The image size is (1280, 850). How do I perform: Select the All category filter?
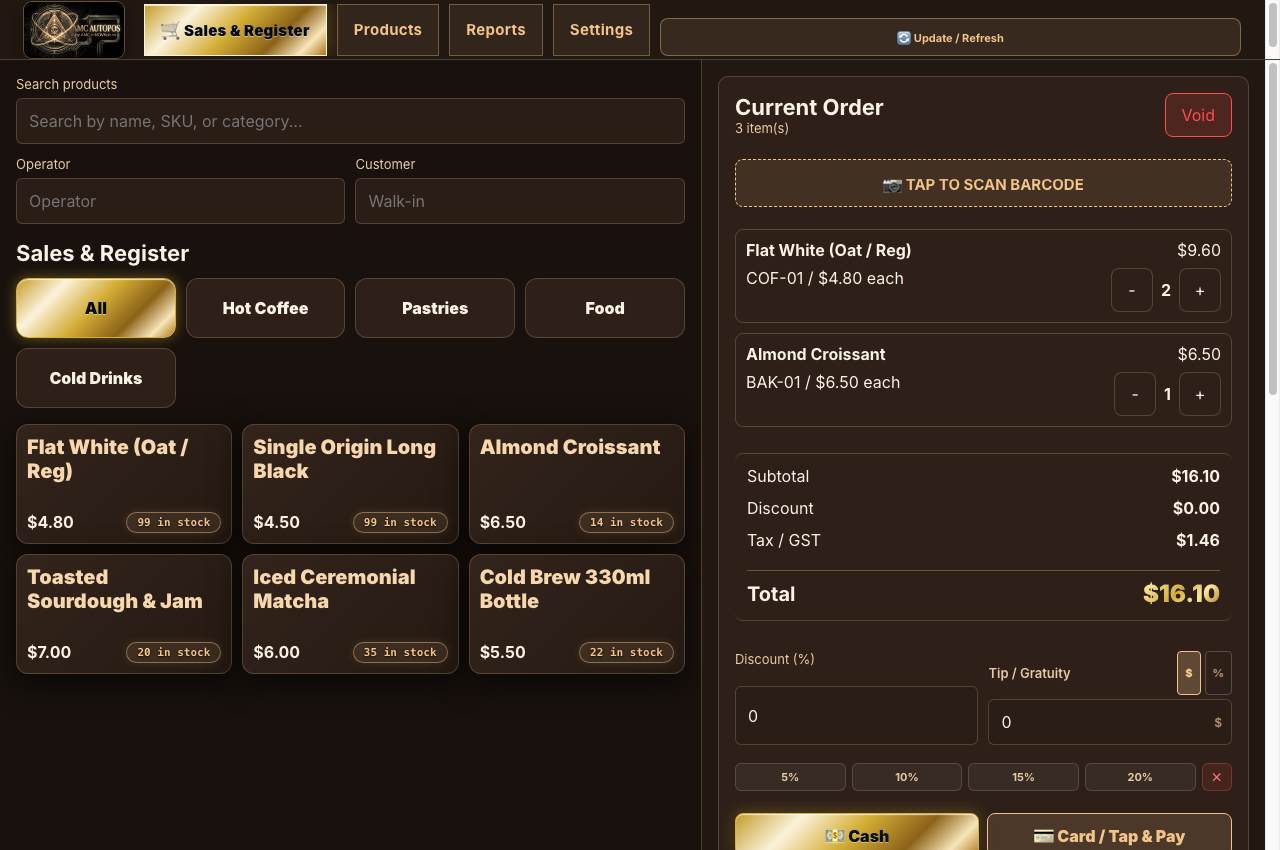(96, 308)
